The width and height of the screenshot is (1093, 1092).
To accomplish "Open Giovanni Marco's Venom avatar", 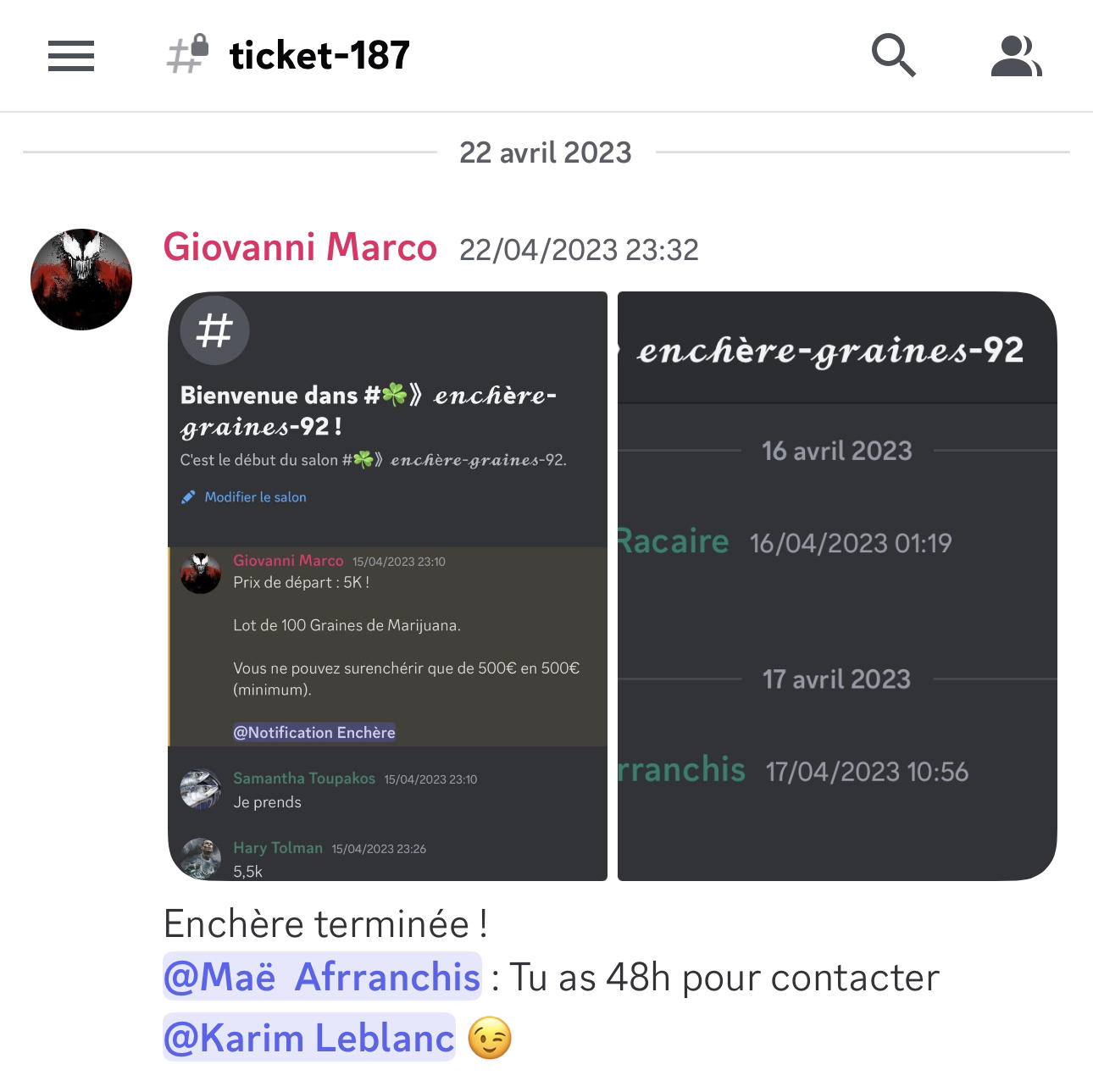I will (81, 280).
